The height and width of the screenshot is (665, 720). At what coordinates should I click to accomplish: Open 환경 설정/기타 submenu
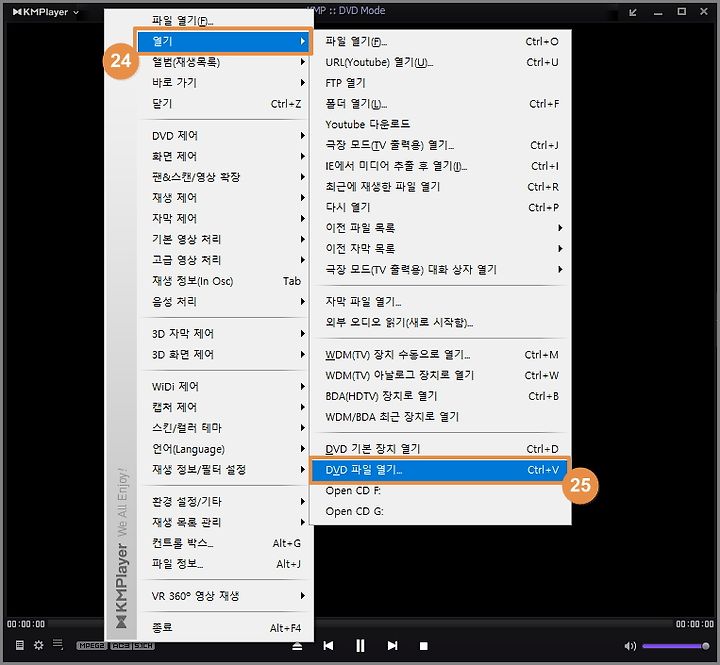pyautogui.click(x=224, y=502)
